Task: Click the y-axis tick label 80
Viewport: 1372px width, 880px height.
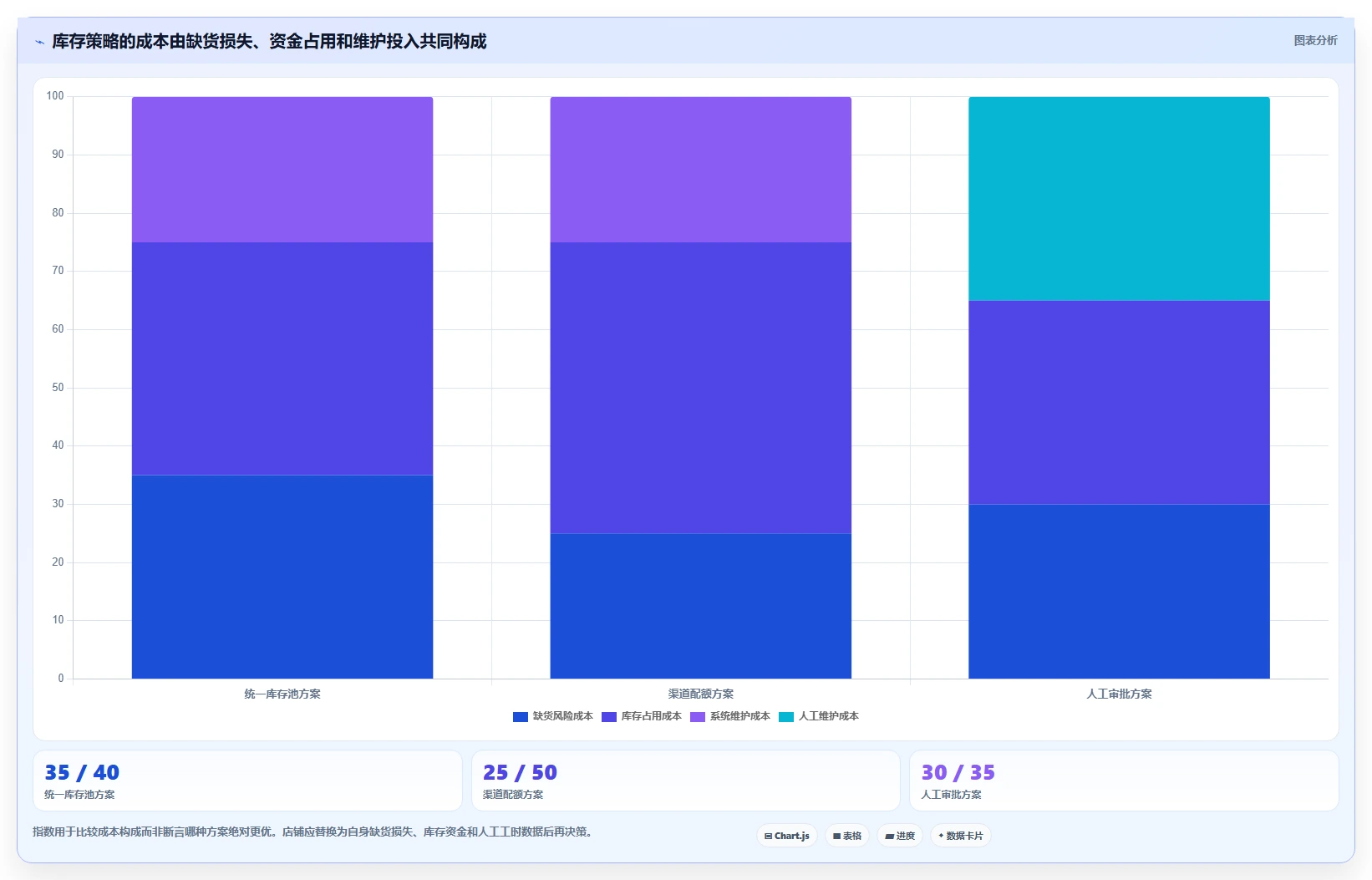Action: [58, 213]
